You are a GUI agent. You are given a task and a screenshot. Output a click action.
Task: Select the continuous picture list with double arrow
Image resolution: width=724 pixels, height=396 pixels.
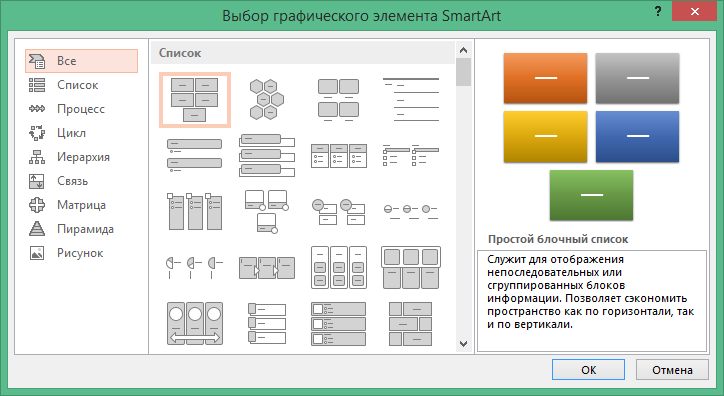pyautogui.click(x=194, y=324)
